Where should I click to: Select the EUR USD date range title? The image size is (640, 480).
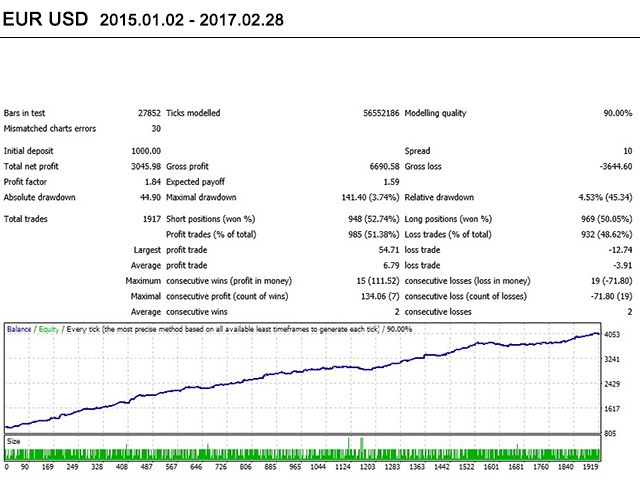click(x=143, y=19)
